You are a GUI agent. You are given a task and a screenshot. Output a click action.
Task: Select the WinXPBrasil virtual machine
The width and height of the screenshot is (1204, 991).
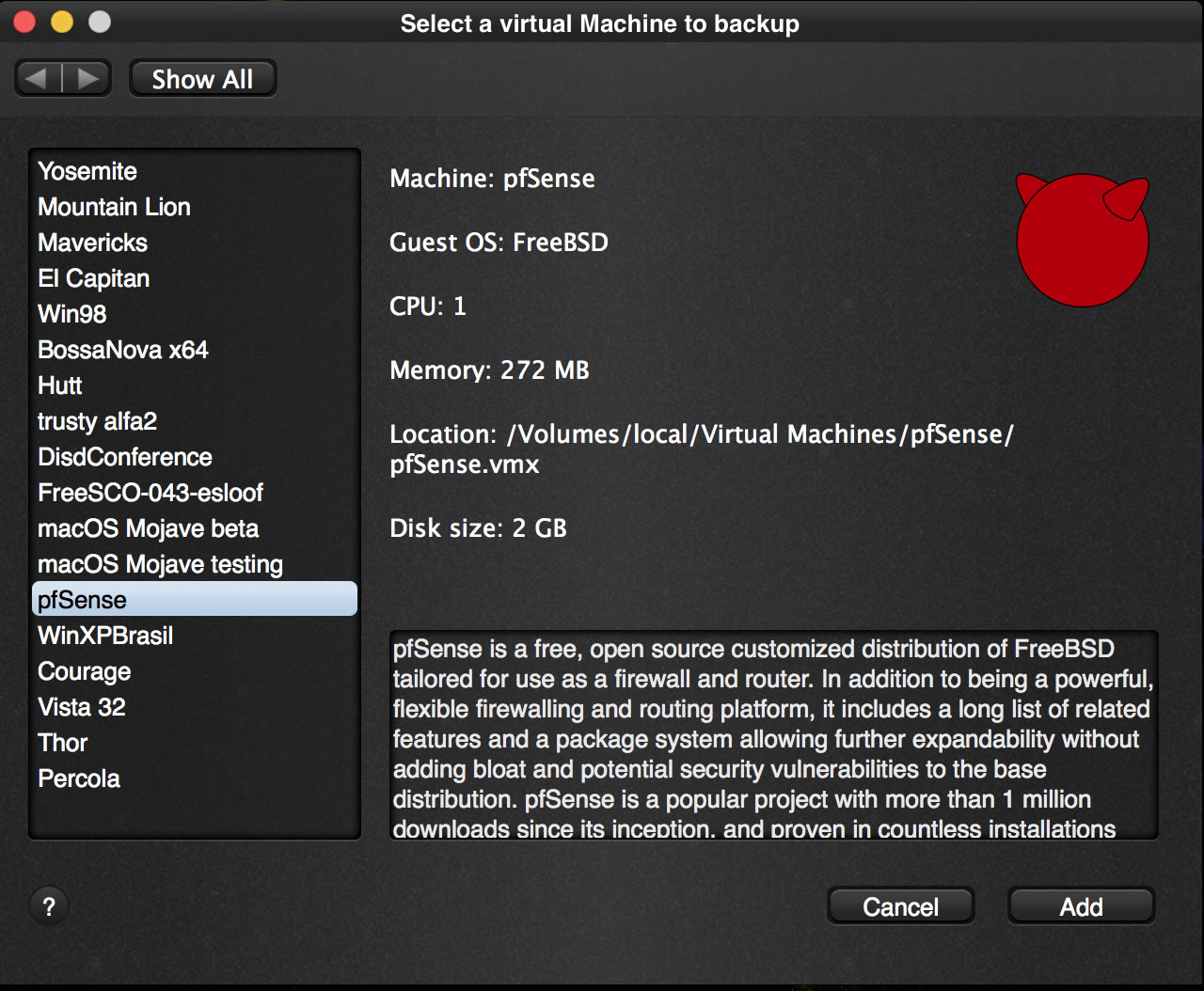click(x=195, y=636)
